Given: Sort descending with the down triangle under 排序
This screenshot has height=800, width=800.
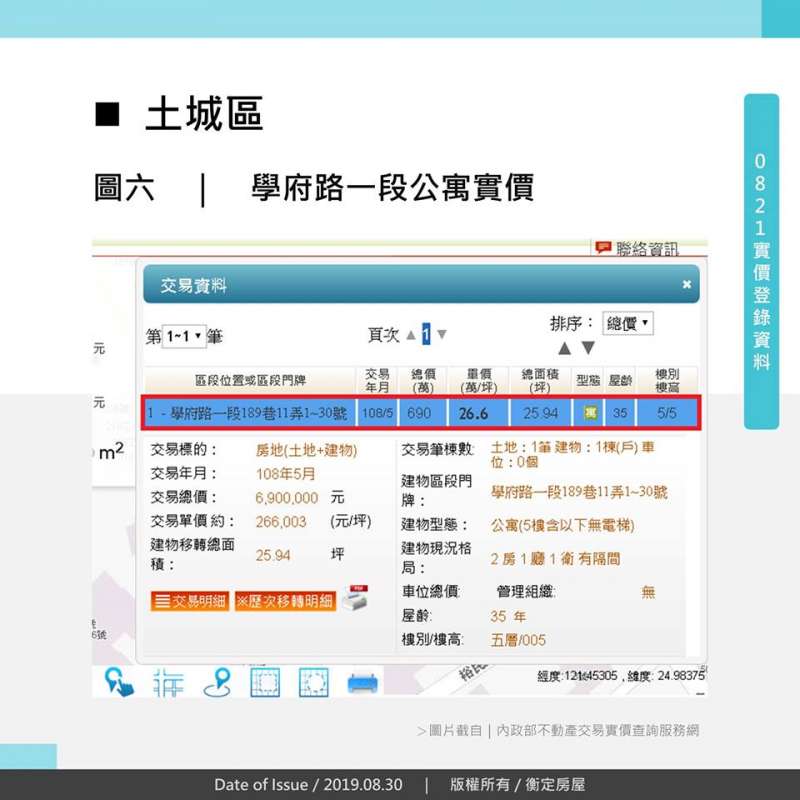Looking at the screenshot, I should pyautogui.click(x=588, y=348).
